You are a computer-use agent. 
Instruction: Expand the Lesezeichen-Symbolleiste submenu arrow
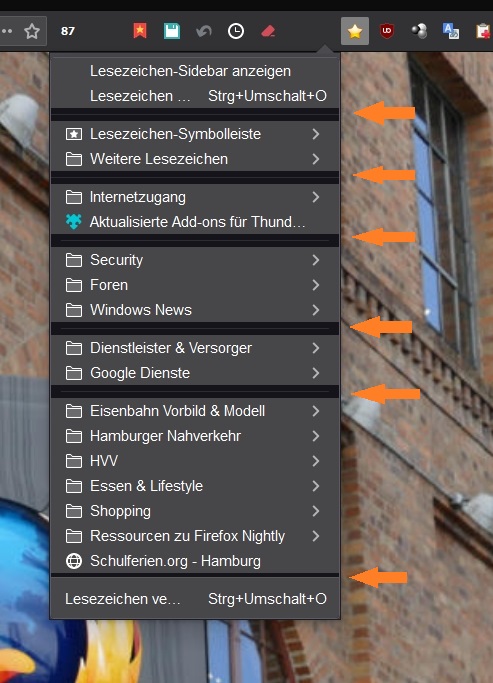pos(316,134)
